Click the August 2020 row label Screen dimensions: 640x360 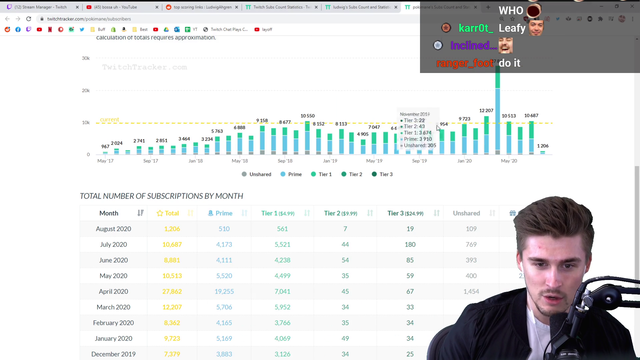[x=113, y=229]
